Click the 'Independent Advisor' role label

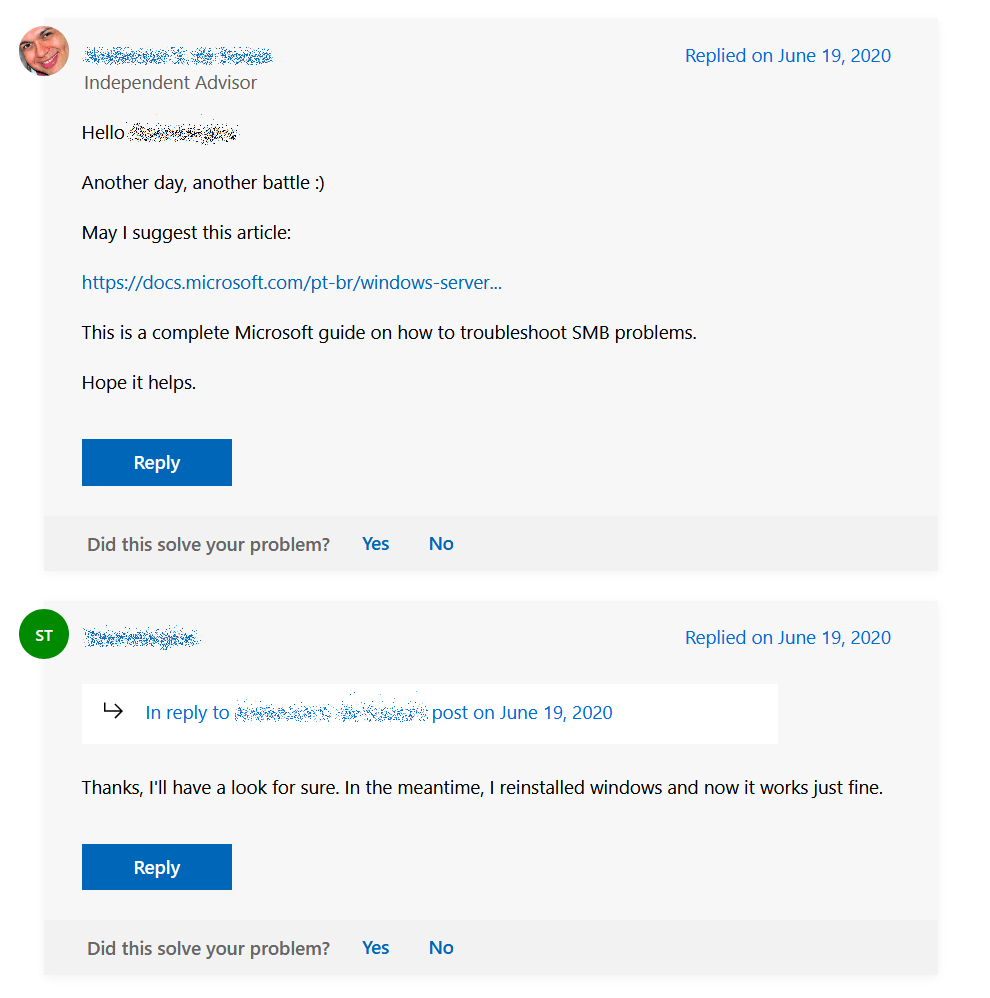[x=170, y=83]
